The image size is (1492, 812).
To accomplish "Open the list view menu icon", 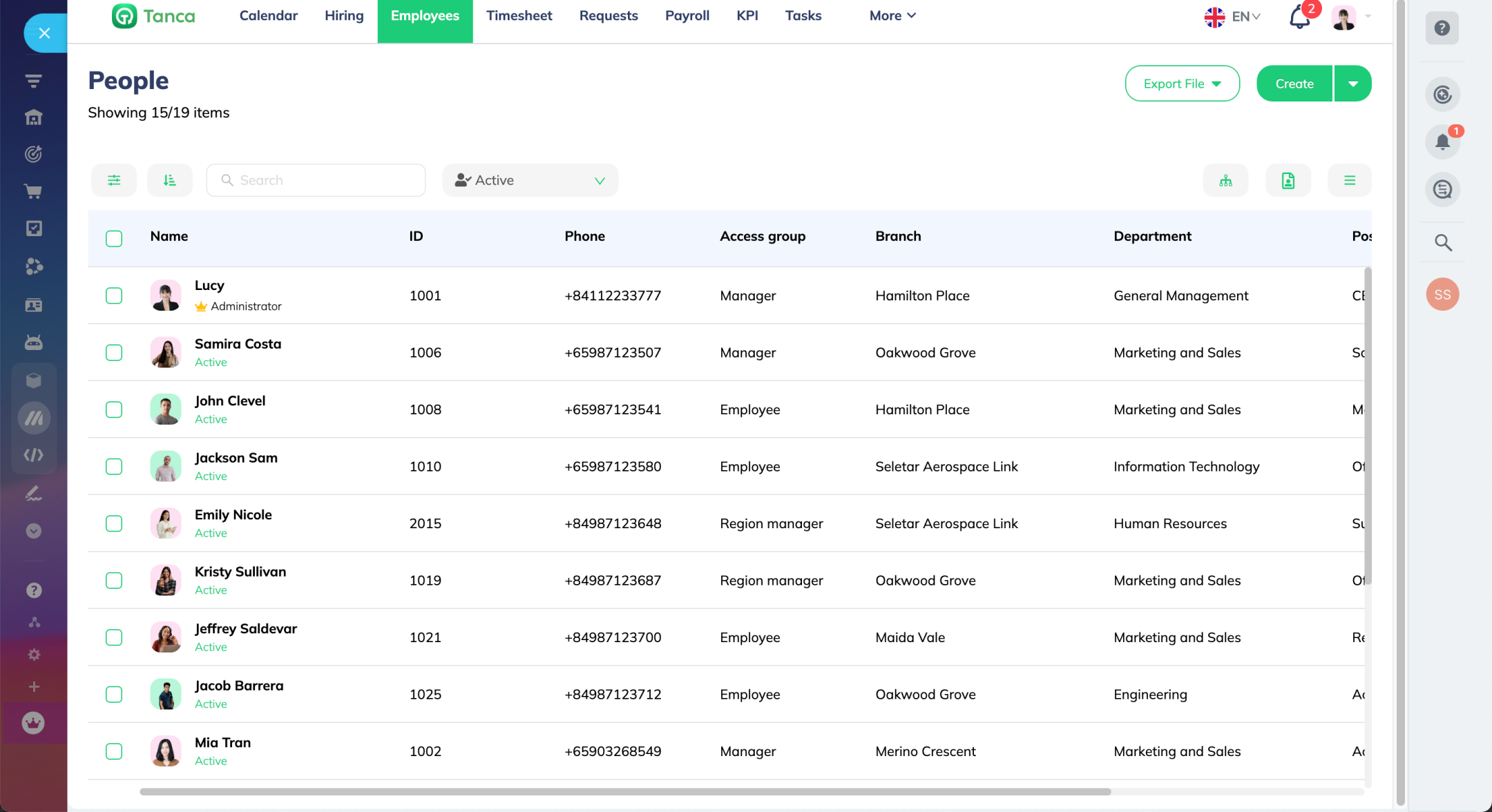I will click(x=1349, y=180).
